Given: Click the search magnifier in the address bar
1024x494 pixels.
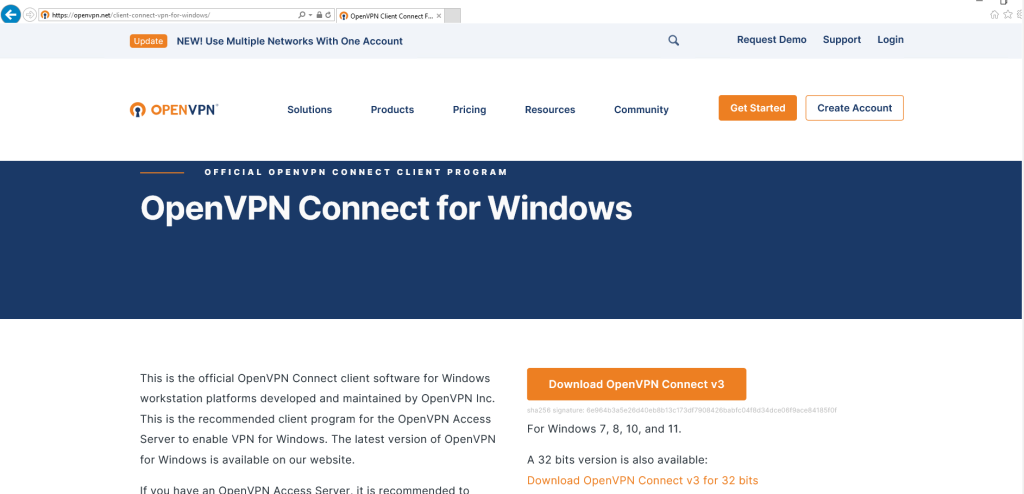Looking at the screenshot, I should tap(301, 14).
